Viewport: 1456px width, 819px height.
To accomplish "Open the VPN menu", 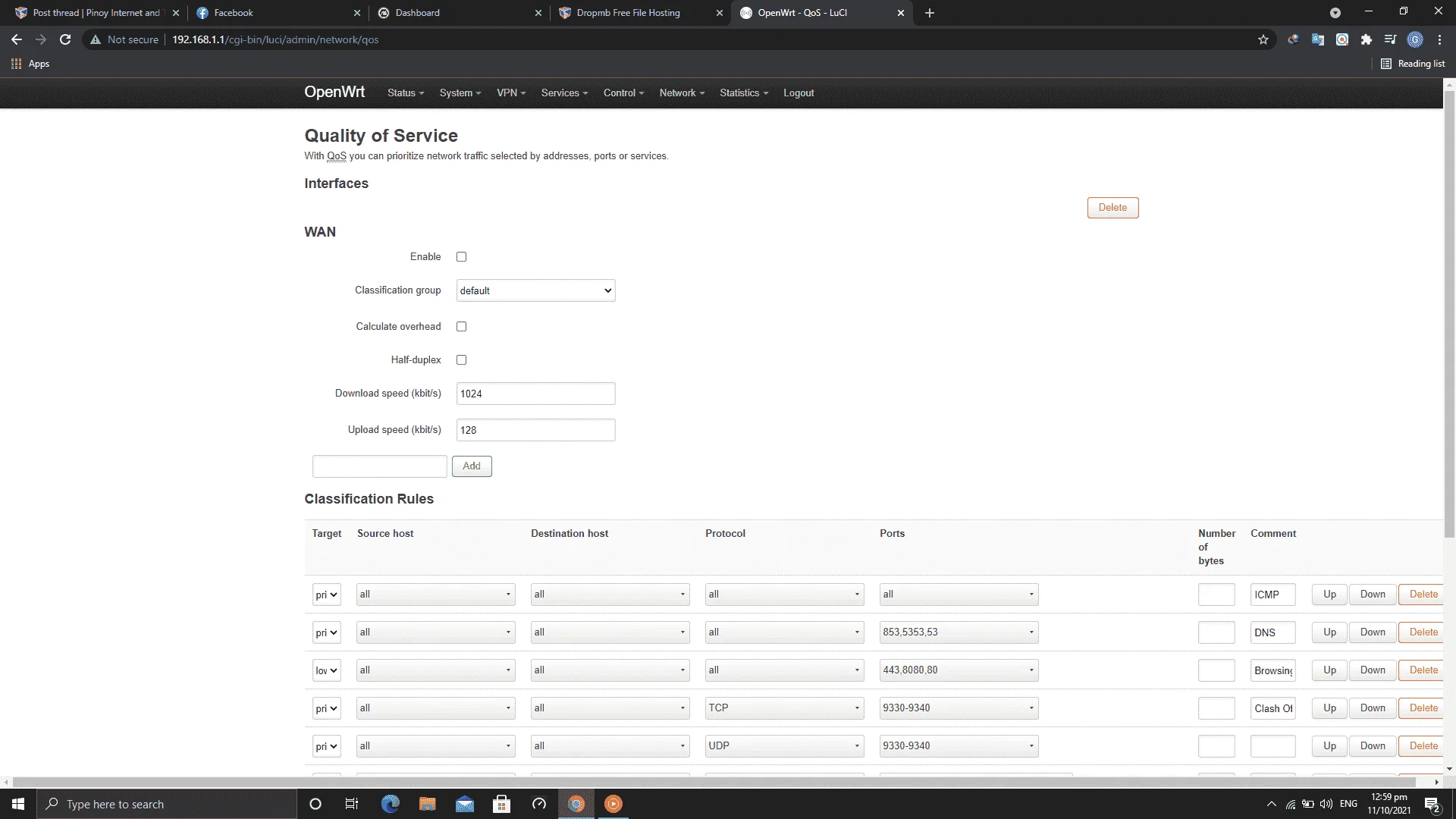I will click(511, 93).
